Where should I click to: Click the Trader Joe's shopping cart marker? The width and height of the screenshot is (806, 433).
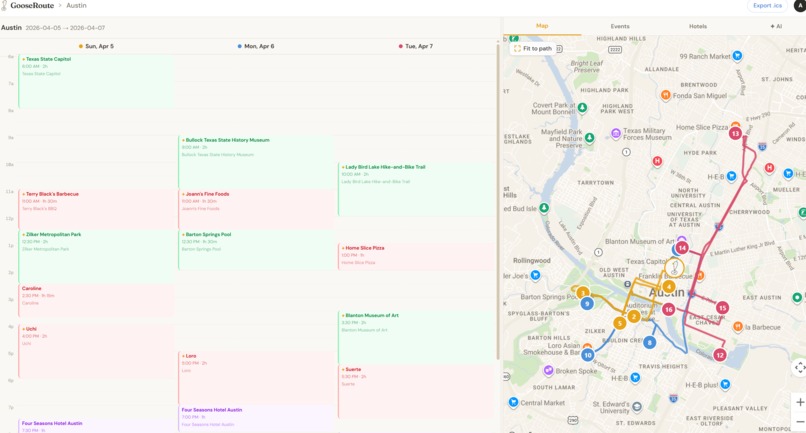click(x=535, y=276)
